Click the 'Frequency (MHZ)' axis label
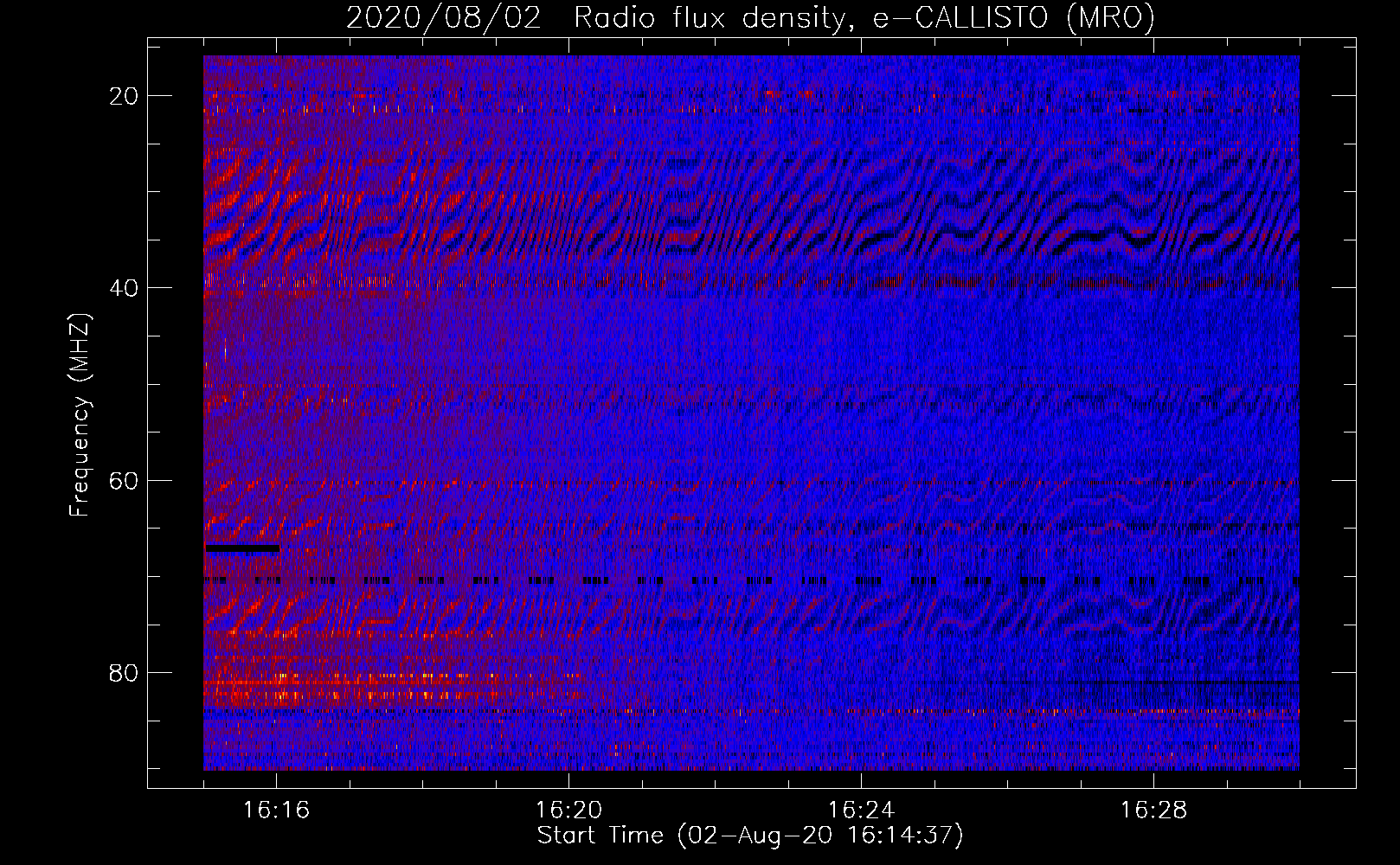Viewport: 1400px width, 865px height. (80, 415)
